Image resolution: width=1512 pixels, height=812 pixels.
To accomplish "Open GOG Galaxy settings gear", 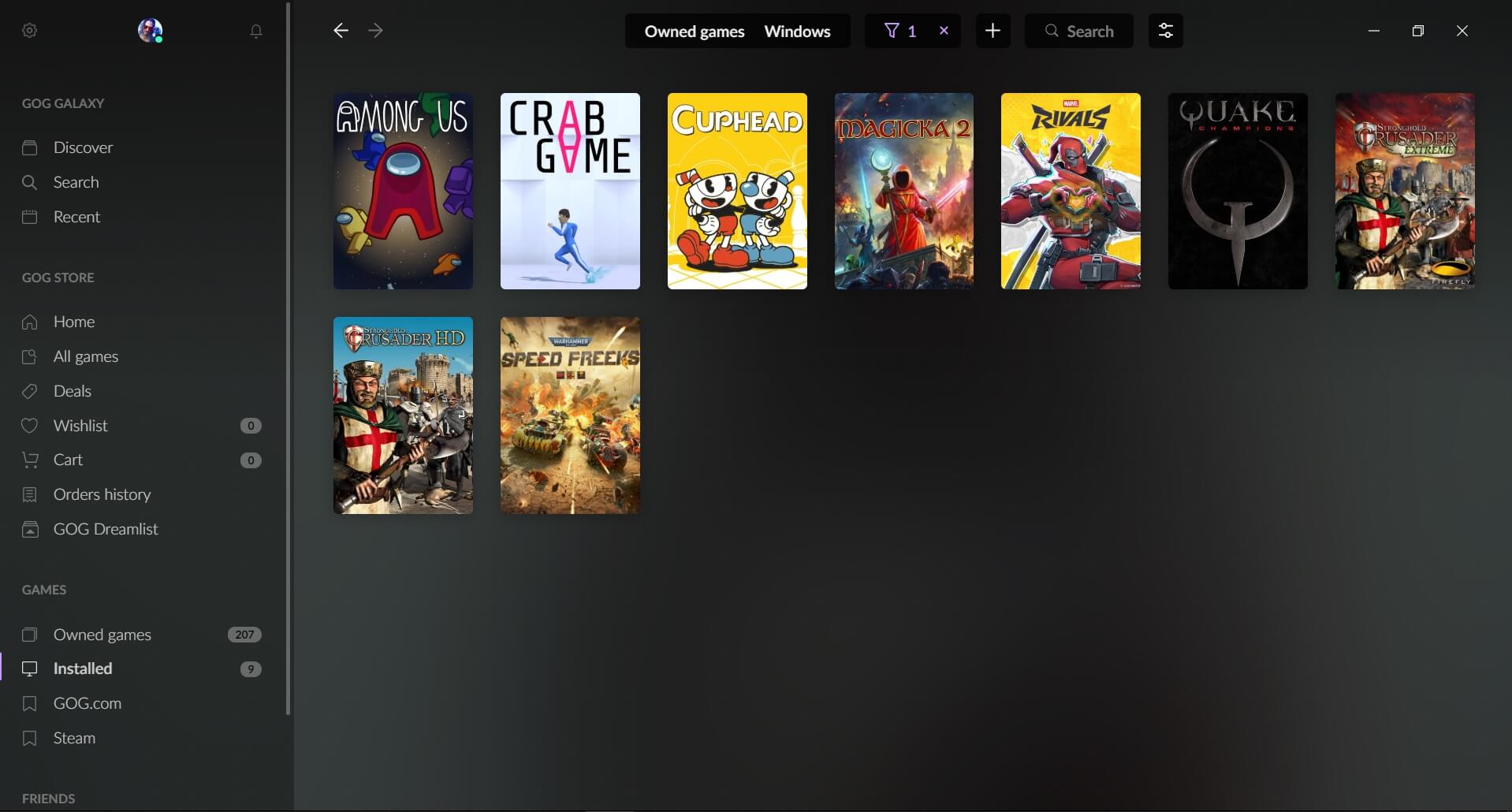I will [30, 31].
